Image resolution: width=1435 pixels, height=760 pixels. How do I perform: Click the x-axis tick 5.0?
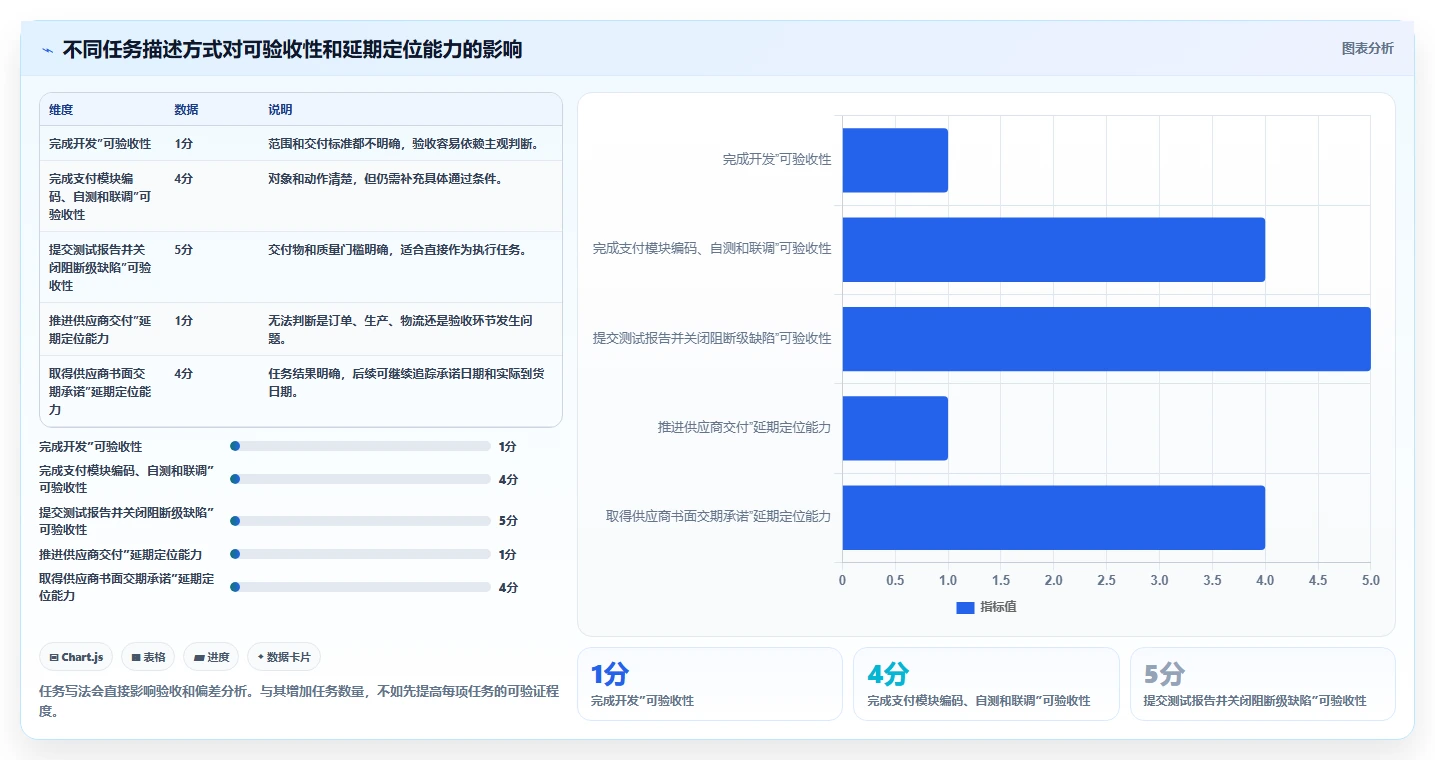click(1370, 580)
